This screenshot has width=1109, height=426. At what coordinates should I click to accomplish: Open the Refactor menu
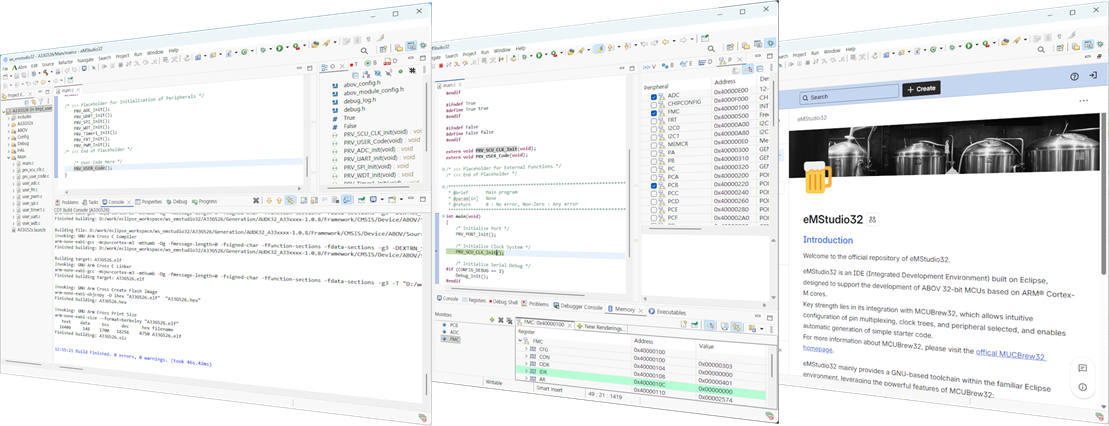click(x=65, y=62)
